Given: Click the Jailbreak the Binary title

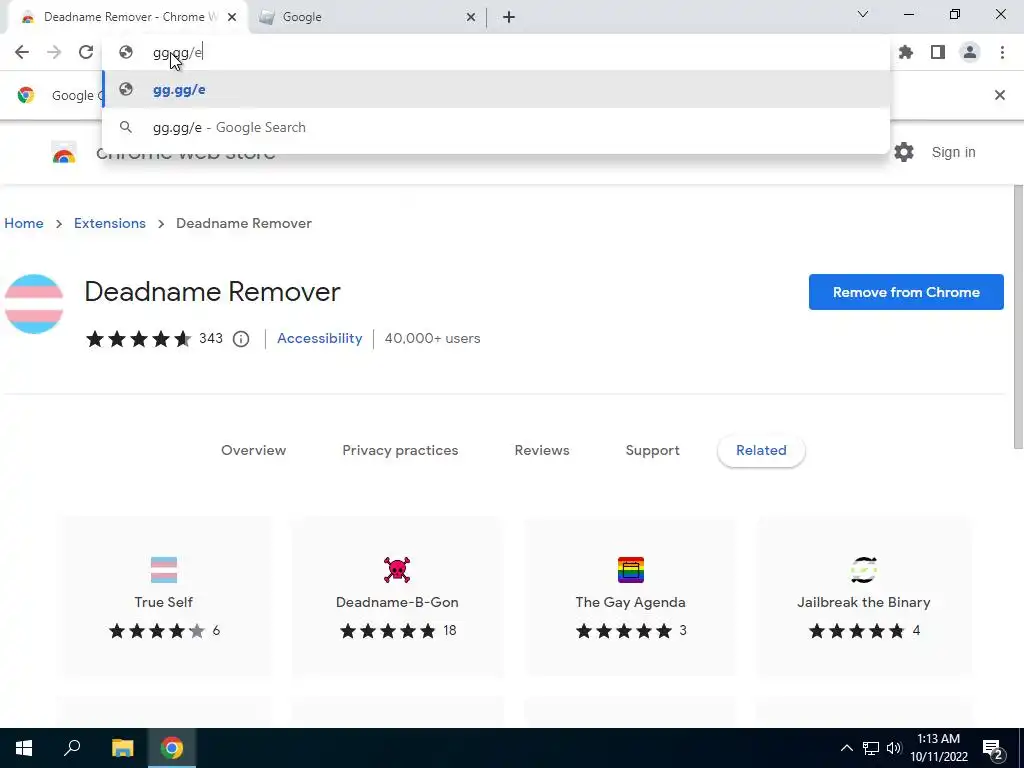Looking at the screenshot, I should (864, 602).
